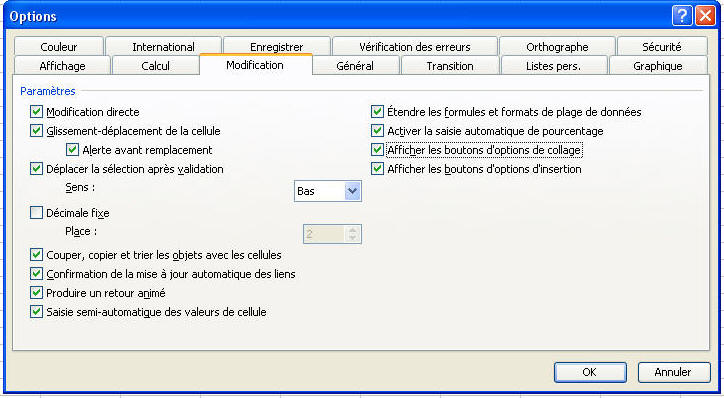This screenshot has height=398, width=724.
Task: Open the Vérification des erreurs tab
Action: point(415,47)
